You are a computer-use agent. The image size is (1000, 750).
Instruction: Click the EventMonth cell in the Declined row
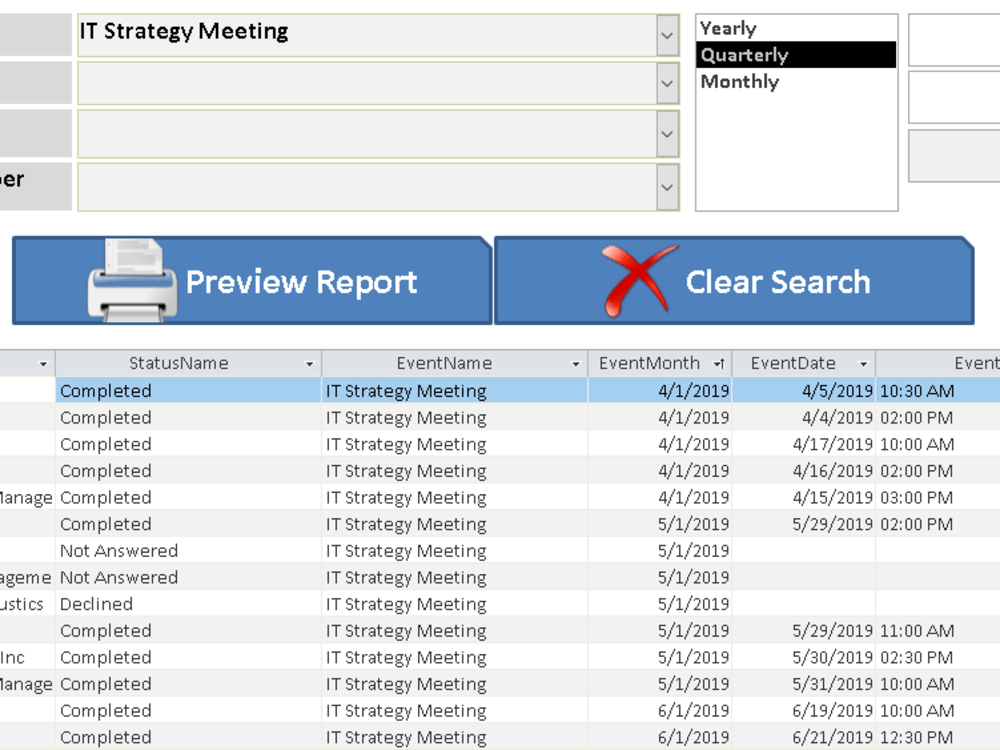(x=660, y=604)
